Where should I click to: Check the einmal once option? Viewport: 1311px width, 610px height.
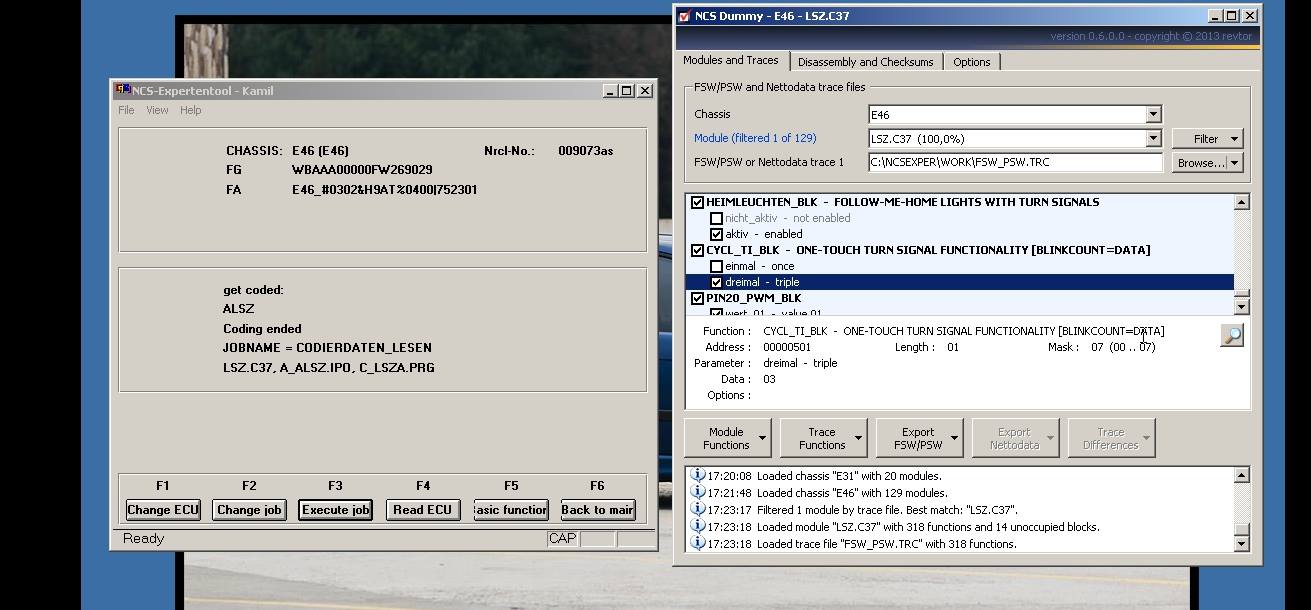(x=716, y=266)
